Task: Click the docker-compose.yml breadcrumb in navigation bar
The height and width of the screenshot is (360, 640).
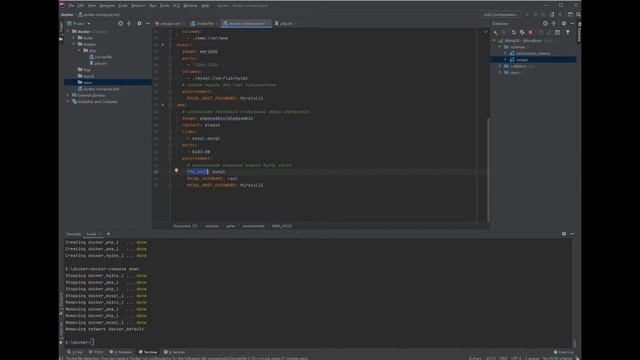Action: tap(99, 15)
